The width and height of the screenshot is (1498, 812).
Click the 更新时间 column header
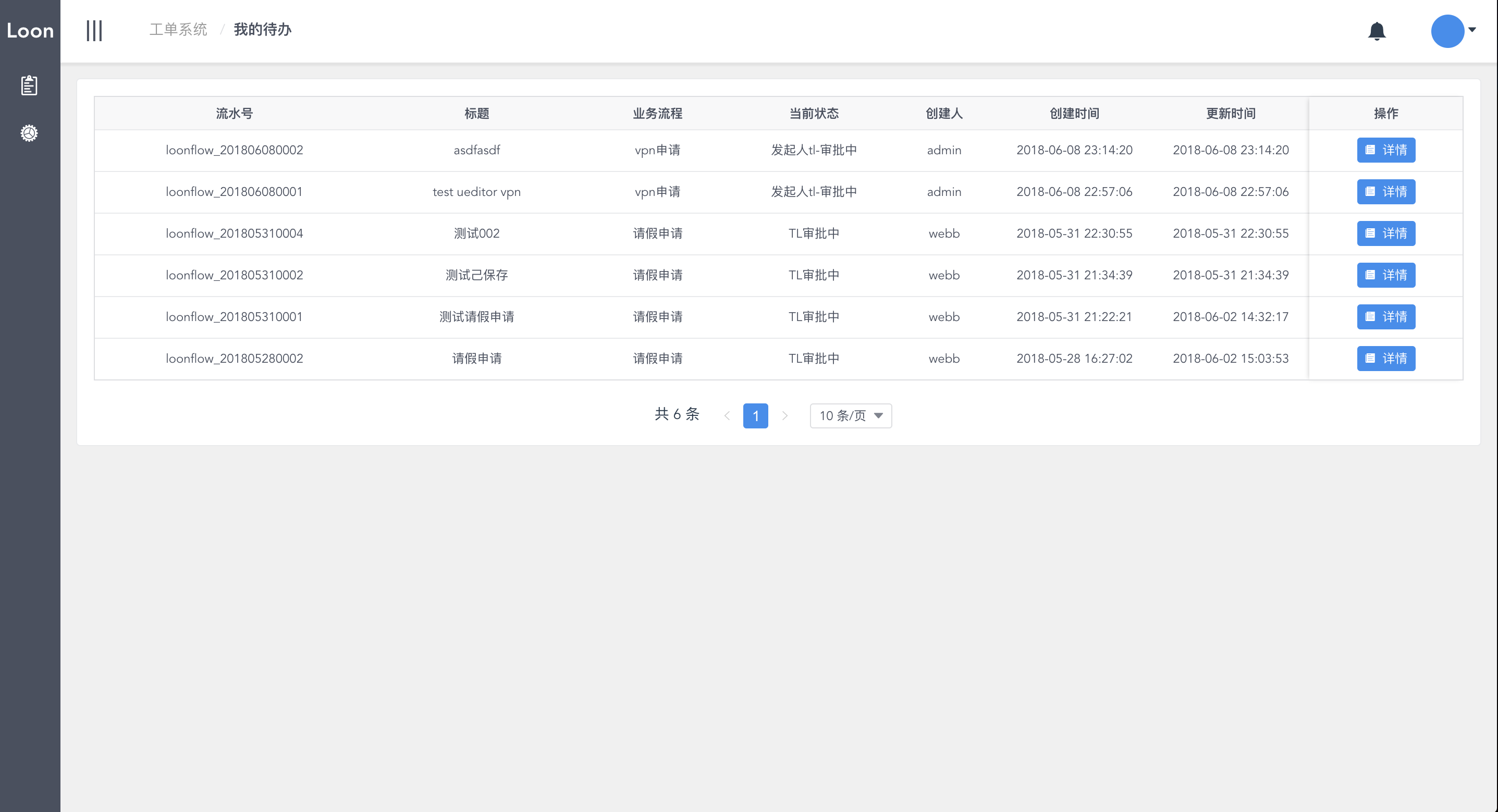click(1231, 114)
